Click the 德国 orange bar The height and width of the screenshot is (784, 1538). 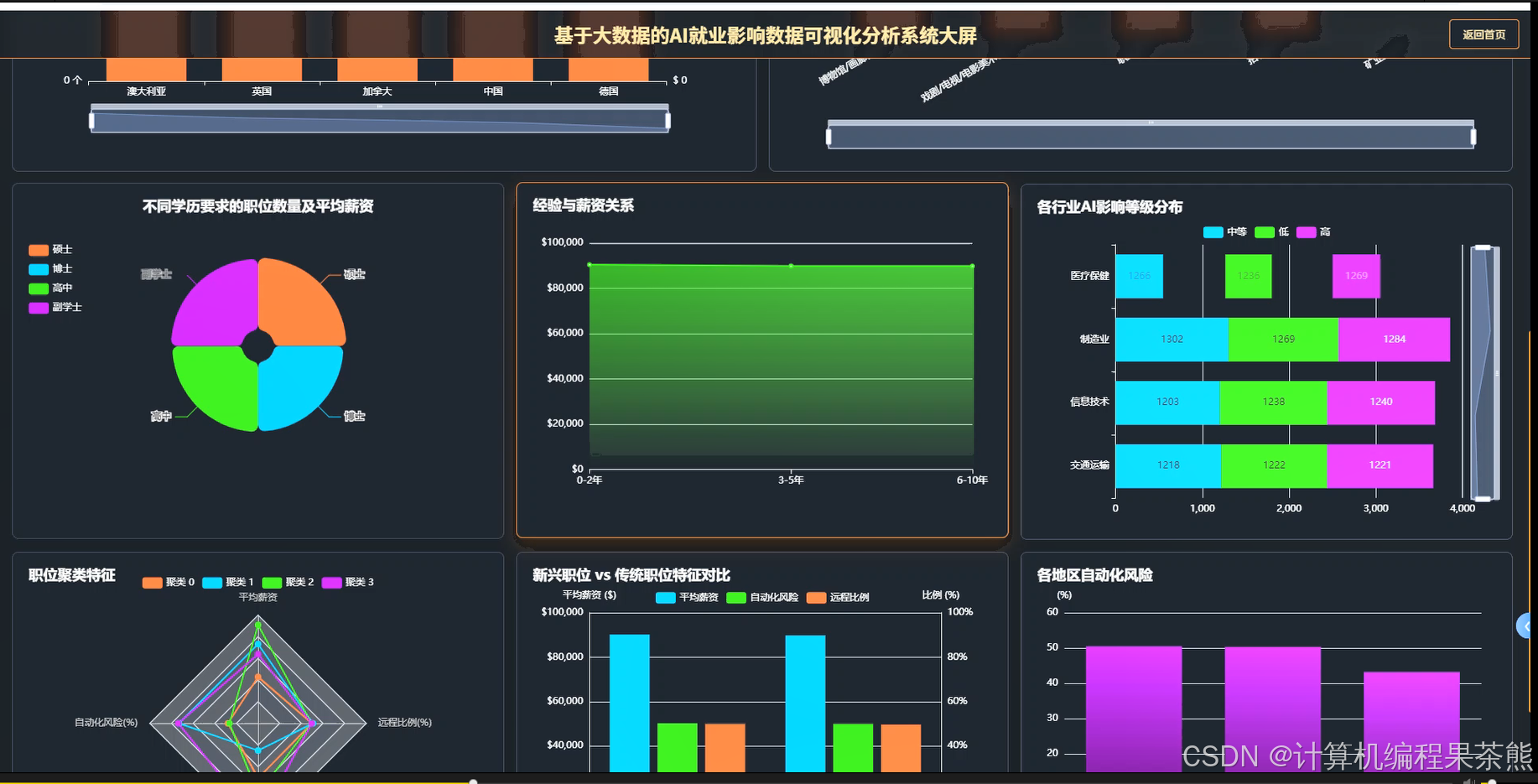[609, 70]
